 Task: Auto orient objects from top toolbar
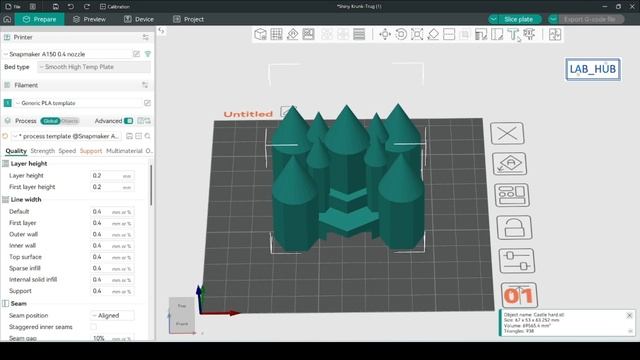pyautogui.click(x=292, y=34)
